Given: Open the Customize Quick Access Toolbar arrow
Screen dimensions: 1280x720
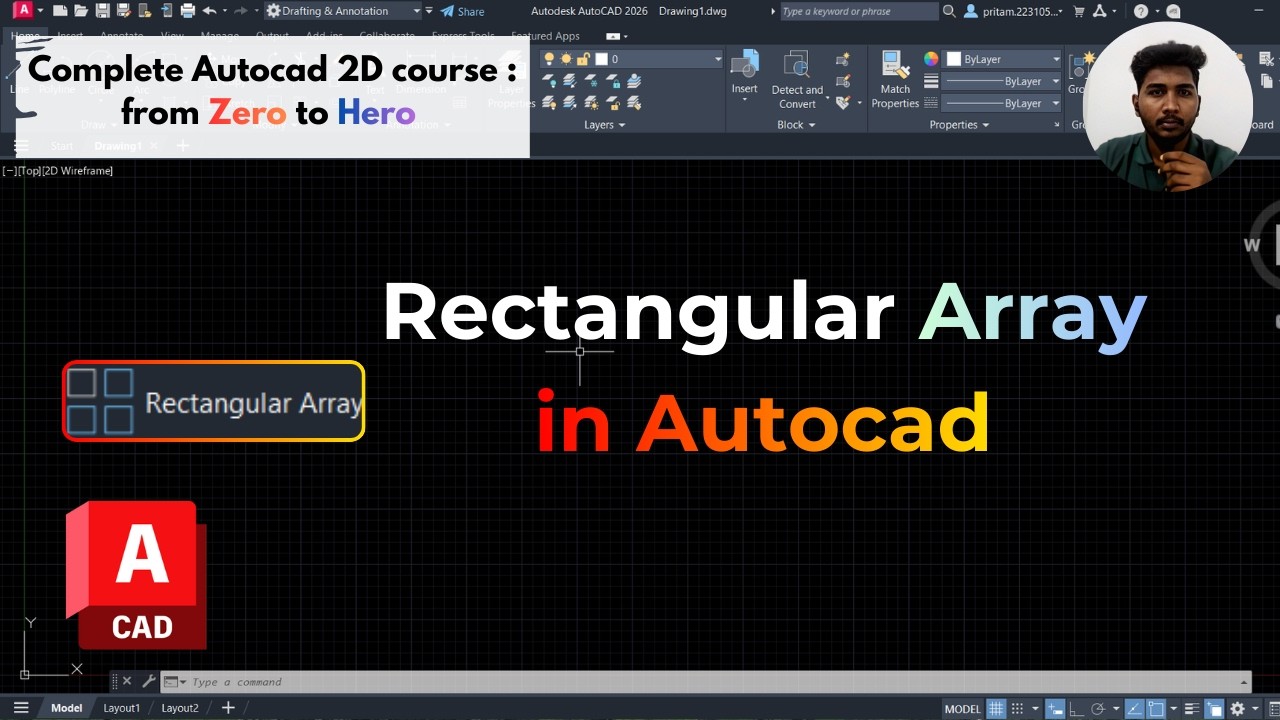Looking at the screenshot, I should pos(429,11).
